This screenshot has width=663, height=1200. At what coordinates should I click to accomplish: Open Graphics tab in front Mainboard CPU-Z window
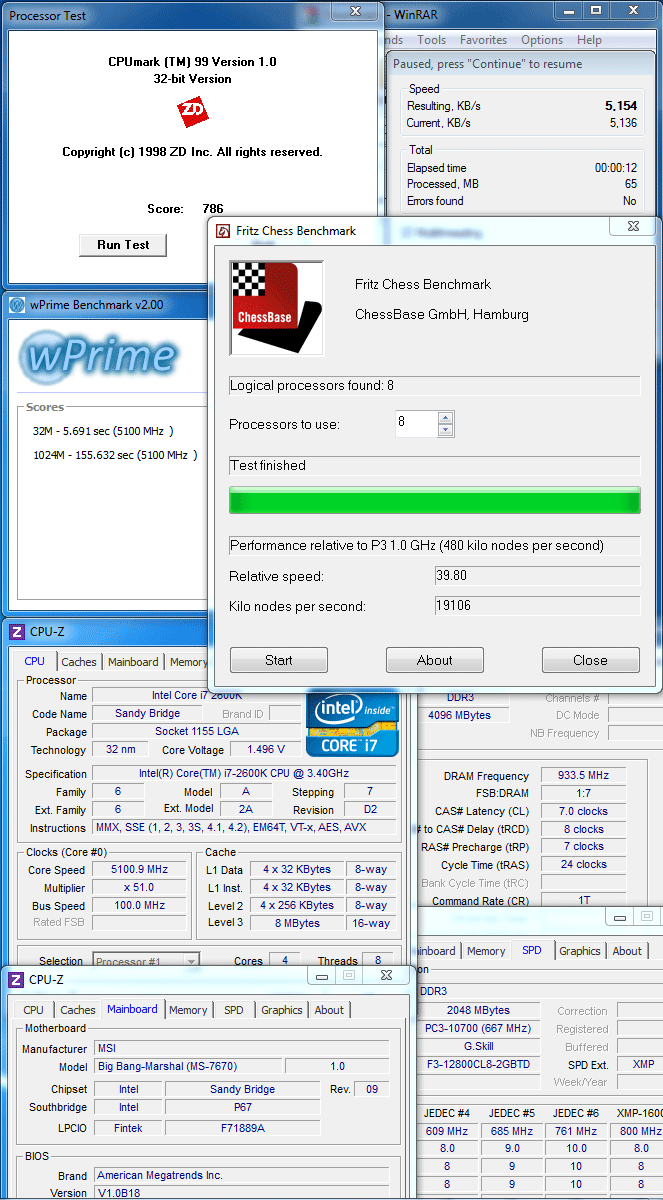pos(282,1010)
